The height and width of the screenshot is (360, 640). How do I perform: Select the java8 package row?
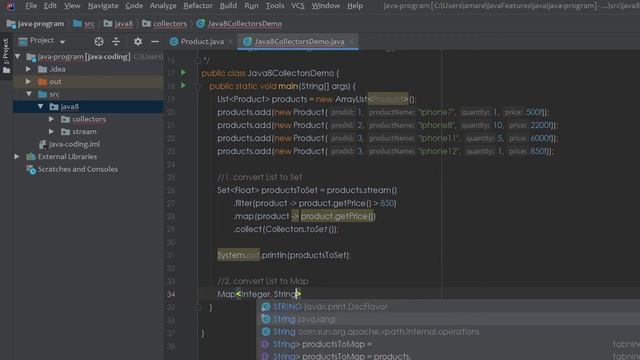coord(88,107)
